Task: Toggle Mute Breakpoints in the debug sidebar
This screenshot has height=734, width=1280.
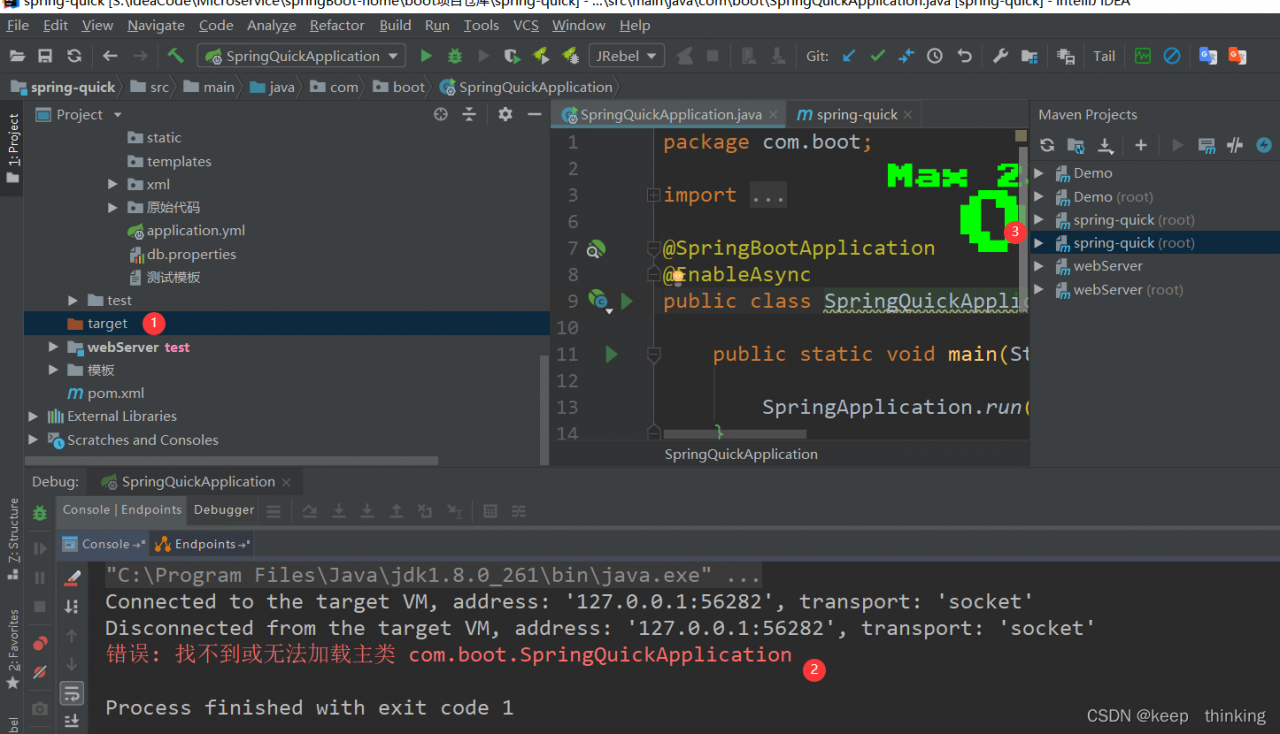Action: tap(40, 672)
